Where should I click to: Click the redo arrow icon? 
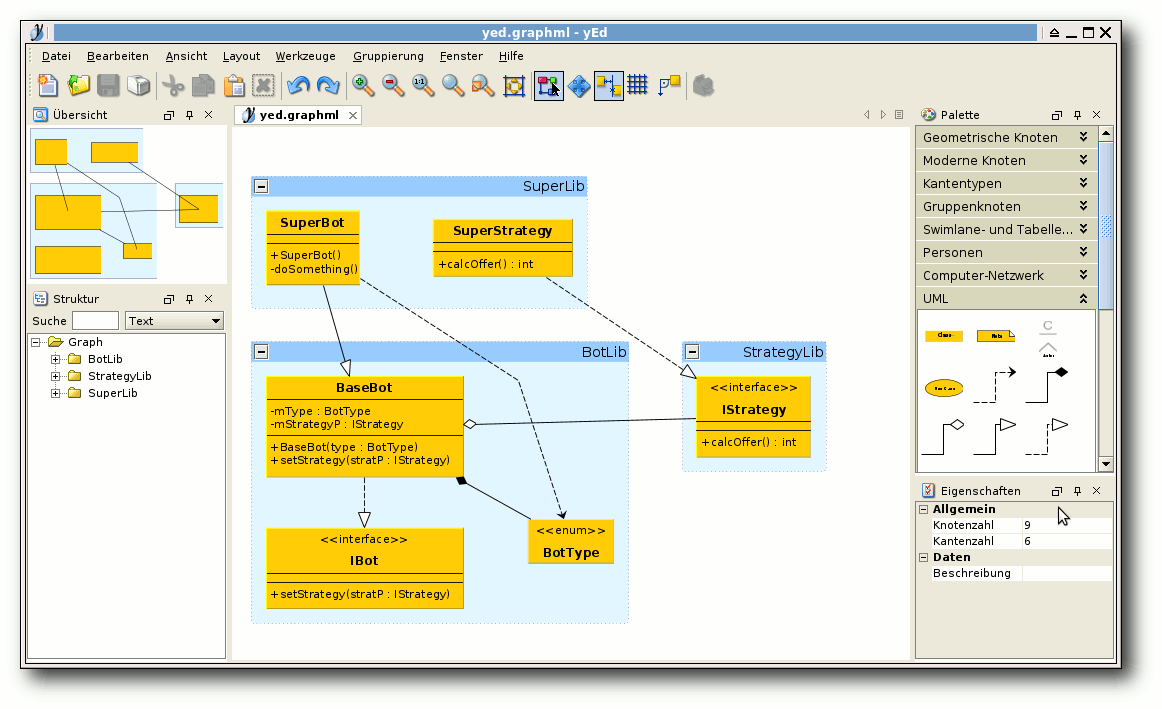tap(328, 86)
